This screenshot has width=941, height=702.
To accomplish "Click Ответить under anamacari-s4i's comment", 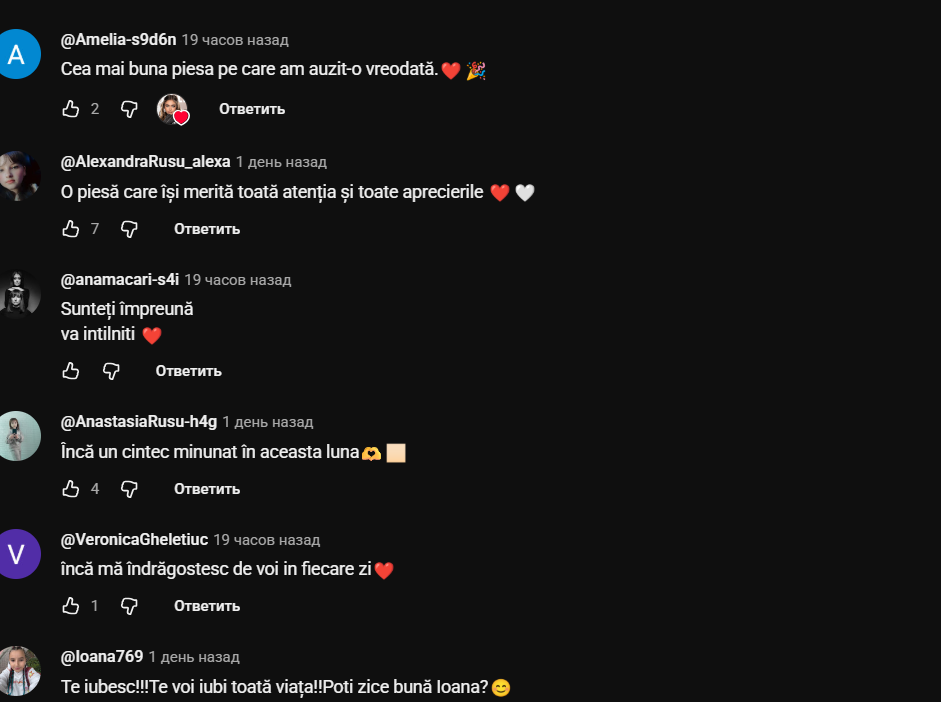I will (x=188, y=371).
